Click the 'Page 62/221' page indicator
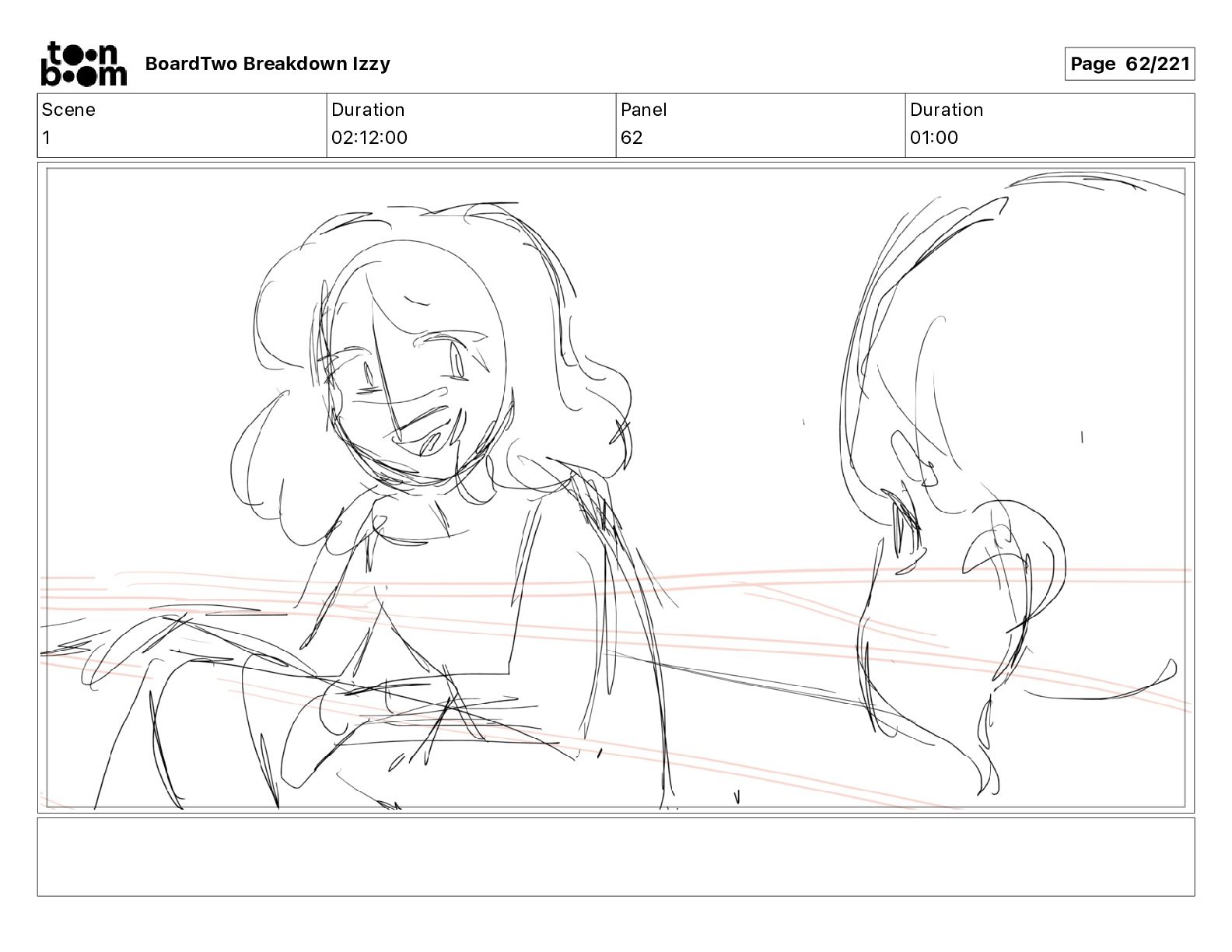This screenshot has width=1232, height=952. [1129, 64]
